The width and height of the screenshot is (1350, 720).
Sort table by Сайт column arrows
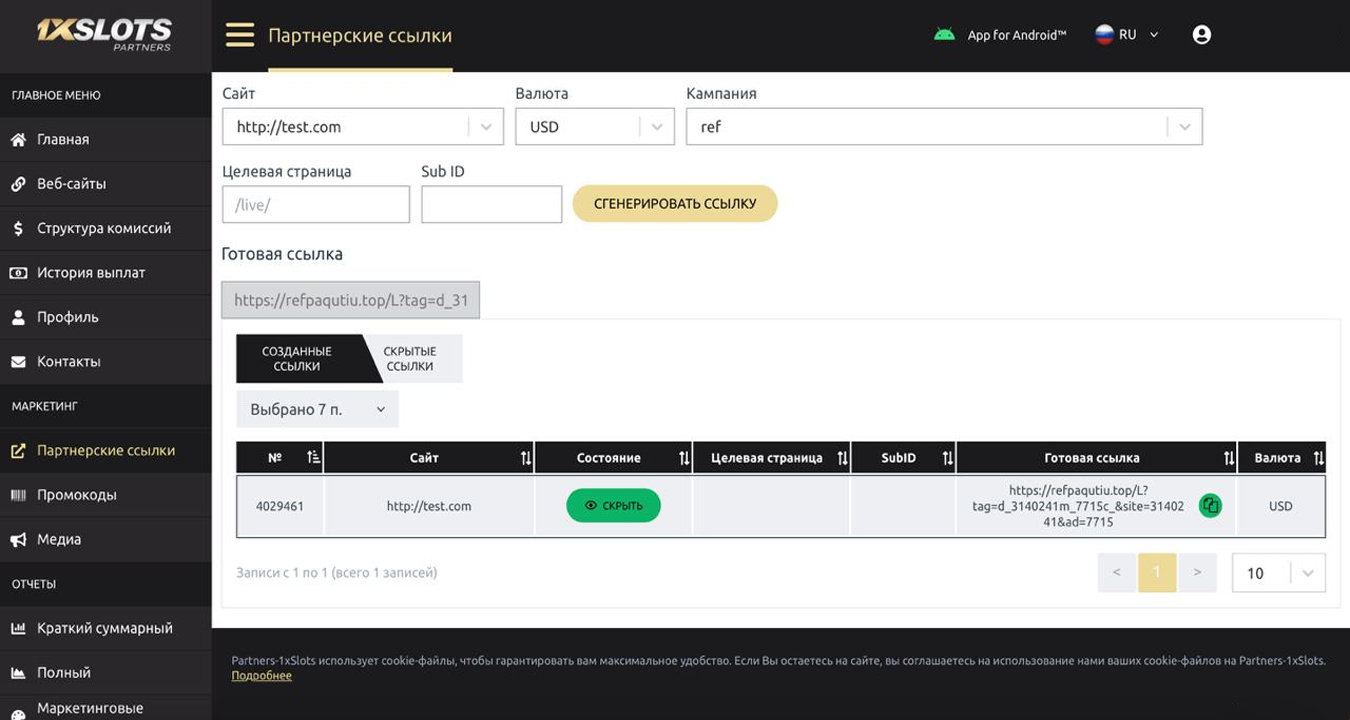click(x=526, y=457)
